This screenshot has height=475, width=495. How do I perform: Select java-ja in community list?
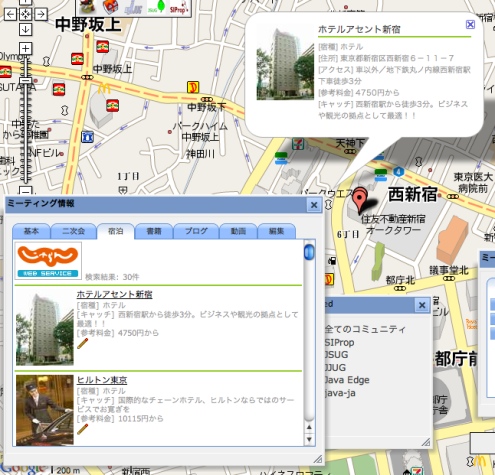point(340,393)
